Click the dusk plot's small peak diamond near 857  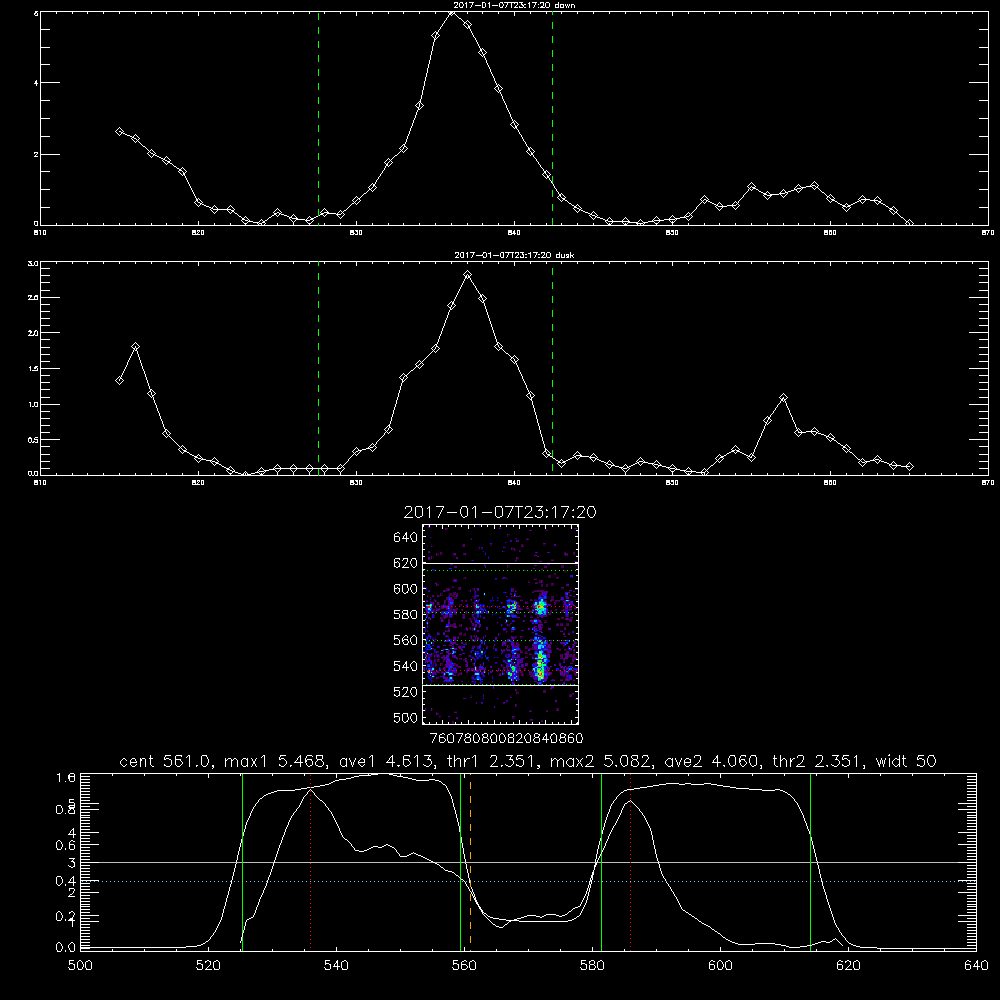(x=784, y=398)
